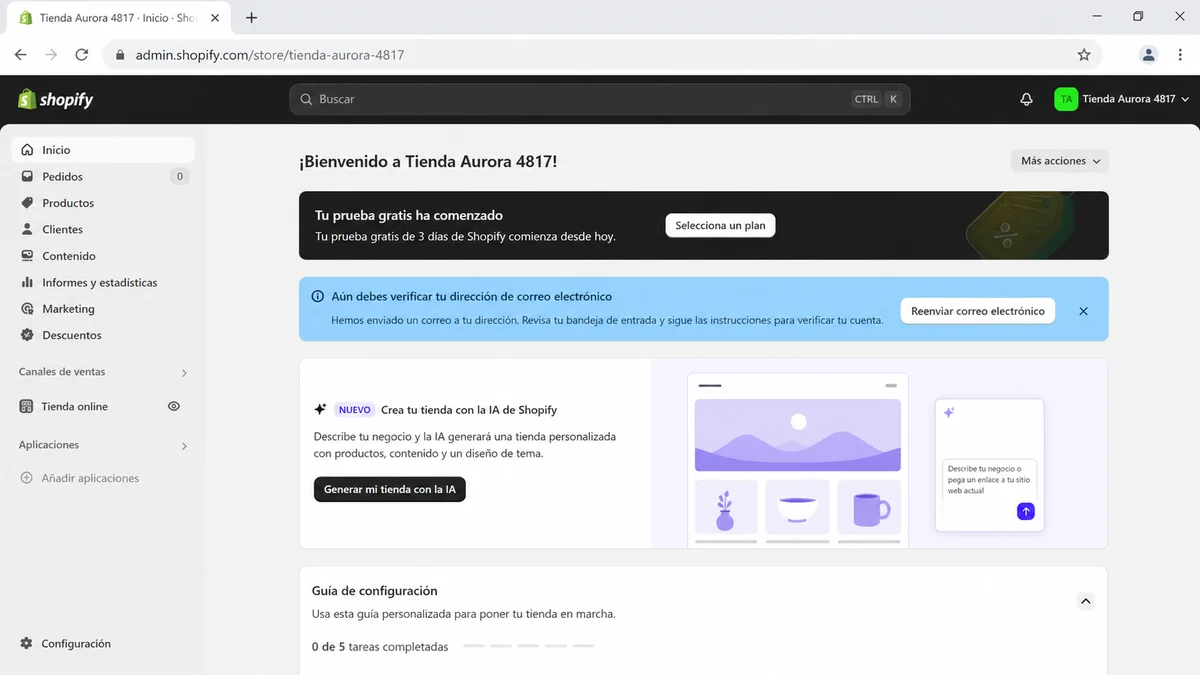The image size is (1200, 675).
Task: Go back in browser history
Action: tap(20, 55)
